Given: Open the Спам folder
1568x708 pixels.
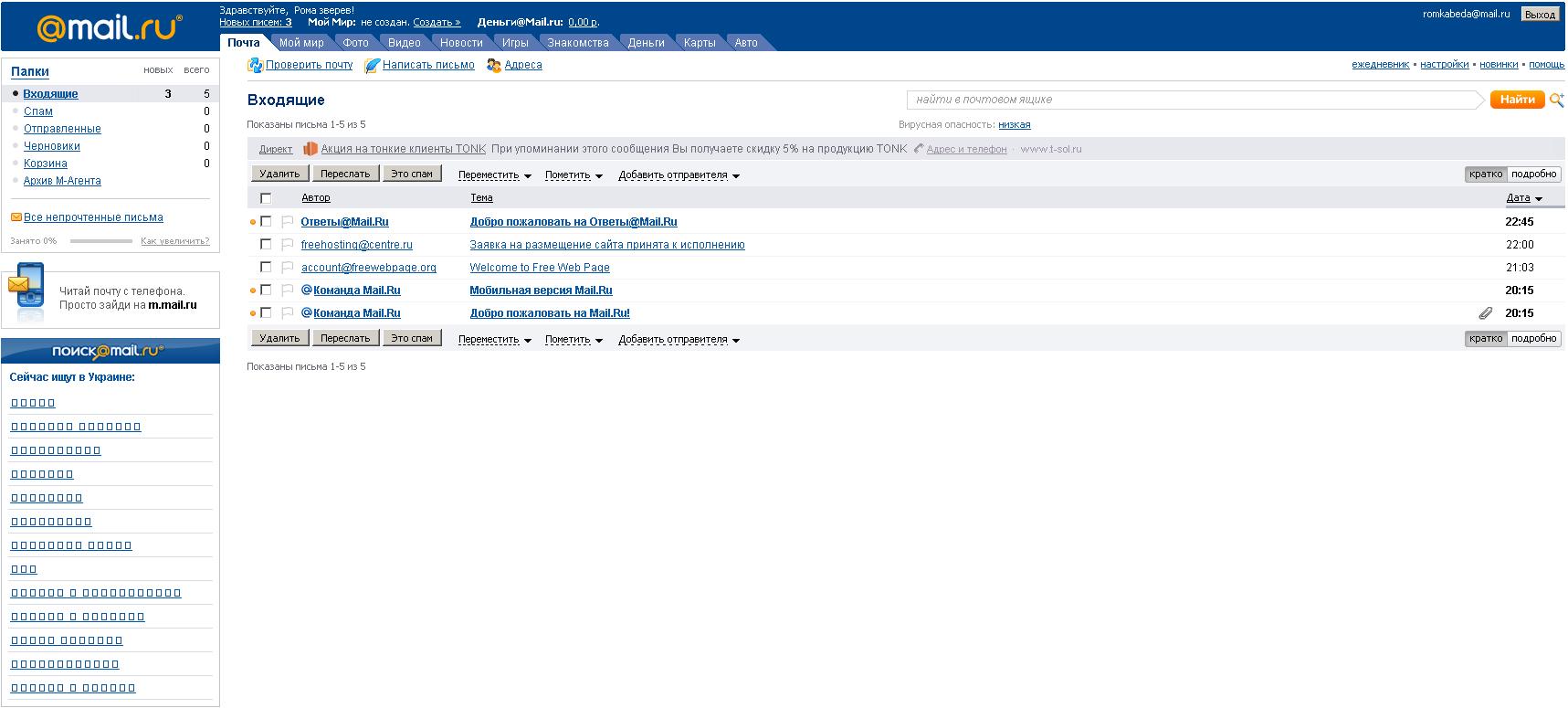Looking at the screenshot, I should pos(38,111).
